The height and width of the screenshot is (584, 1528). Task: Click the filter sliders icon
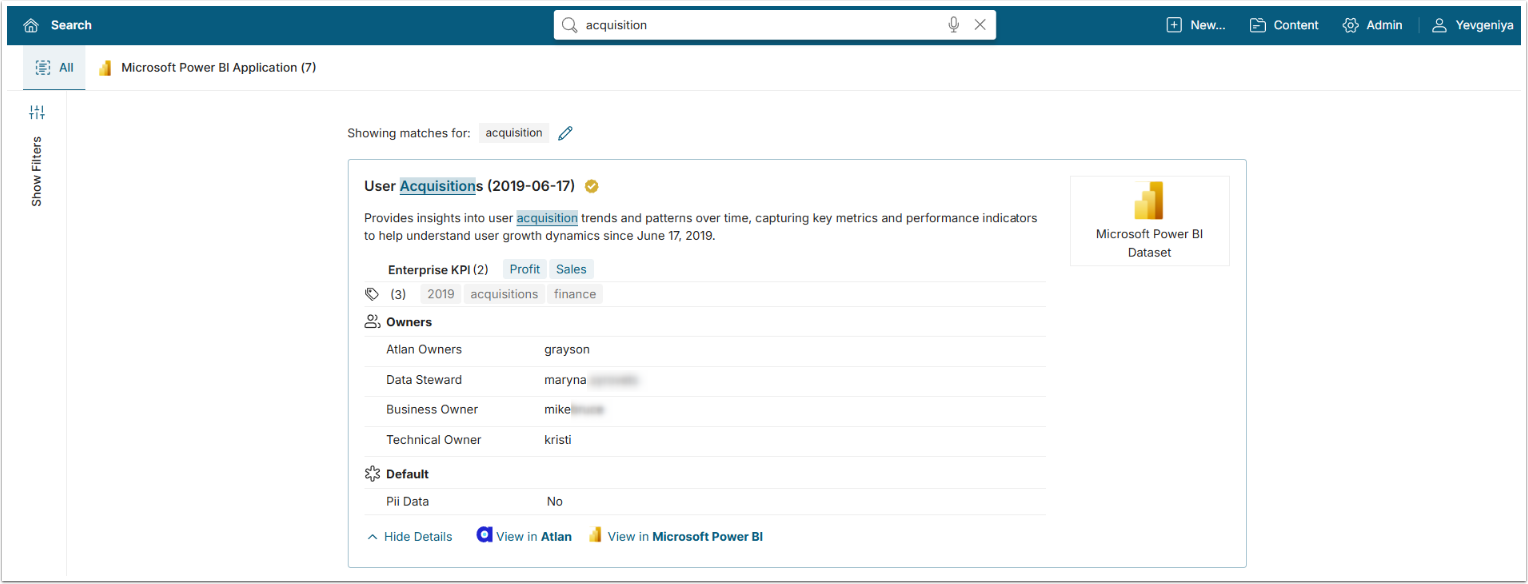(x=37, y=113)
